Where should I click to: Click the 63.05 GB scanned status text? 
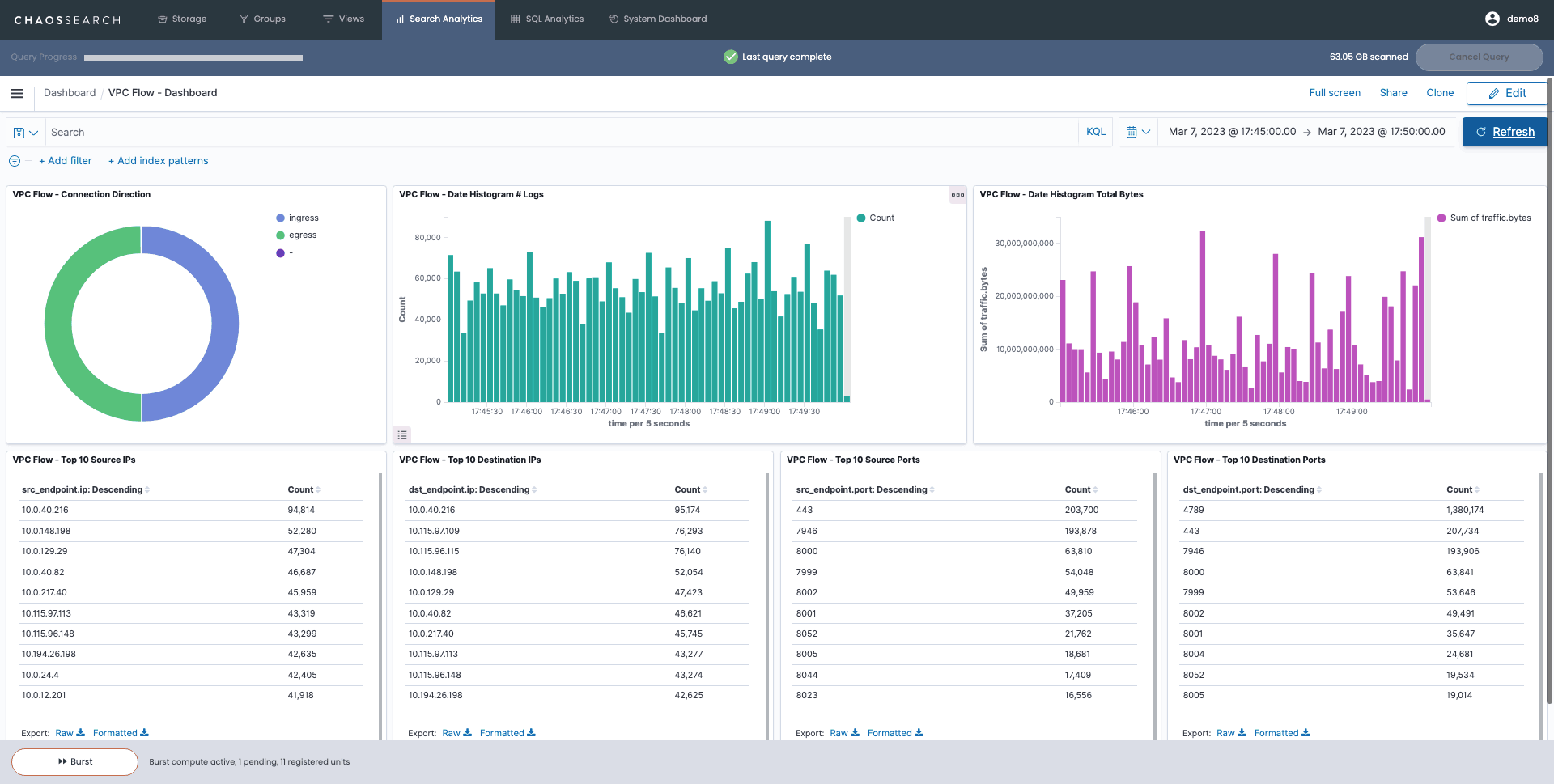click(x=1369, y=57)
